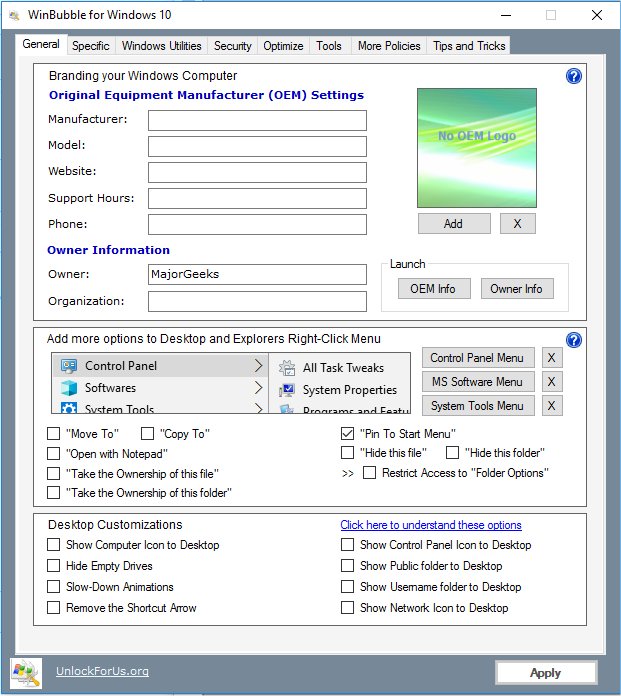Open the UnlockForUs.org link

102,671
